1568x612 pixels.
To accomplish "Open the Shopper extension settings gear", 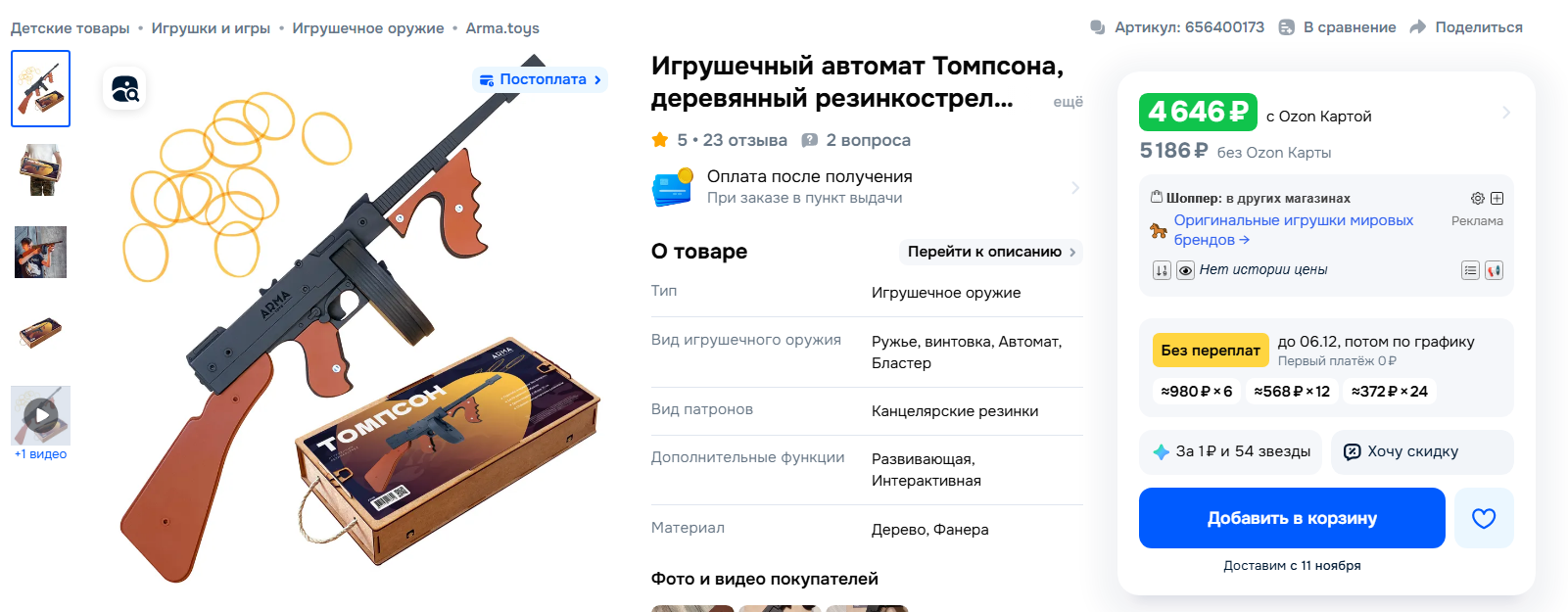I will point(1478,198).
